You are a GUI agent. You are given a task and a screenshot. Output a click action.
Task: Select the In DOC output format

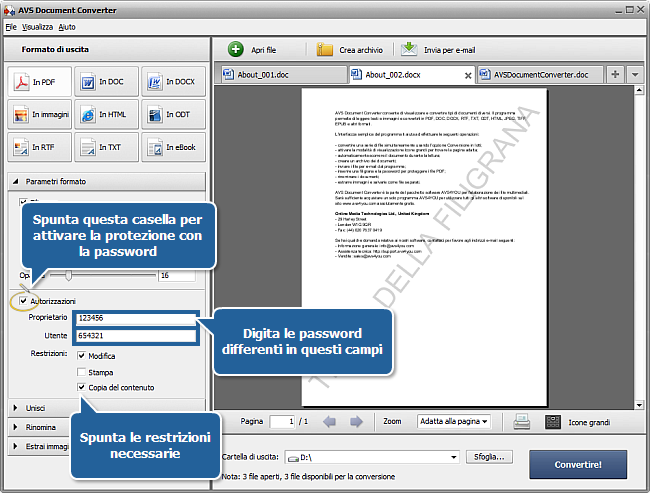[106, 82]
